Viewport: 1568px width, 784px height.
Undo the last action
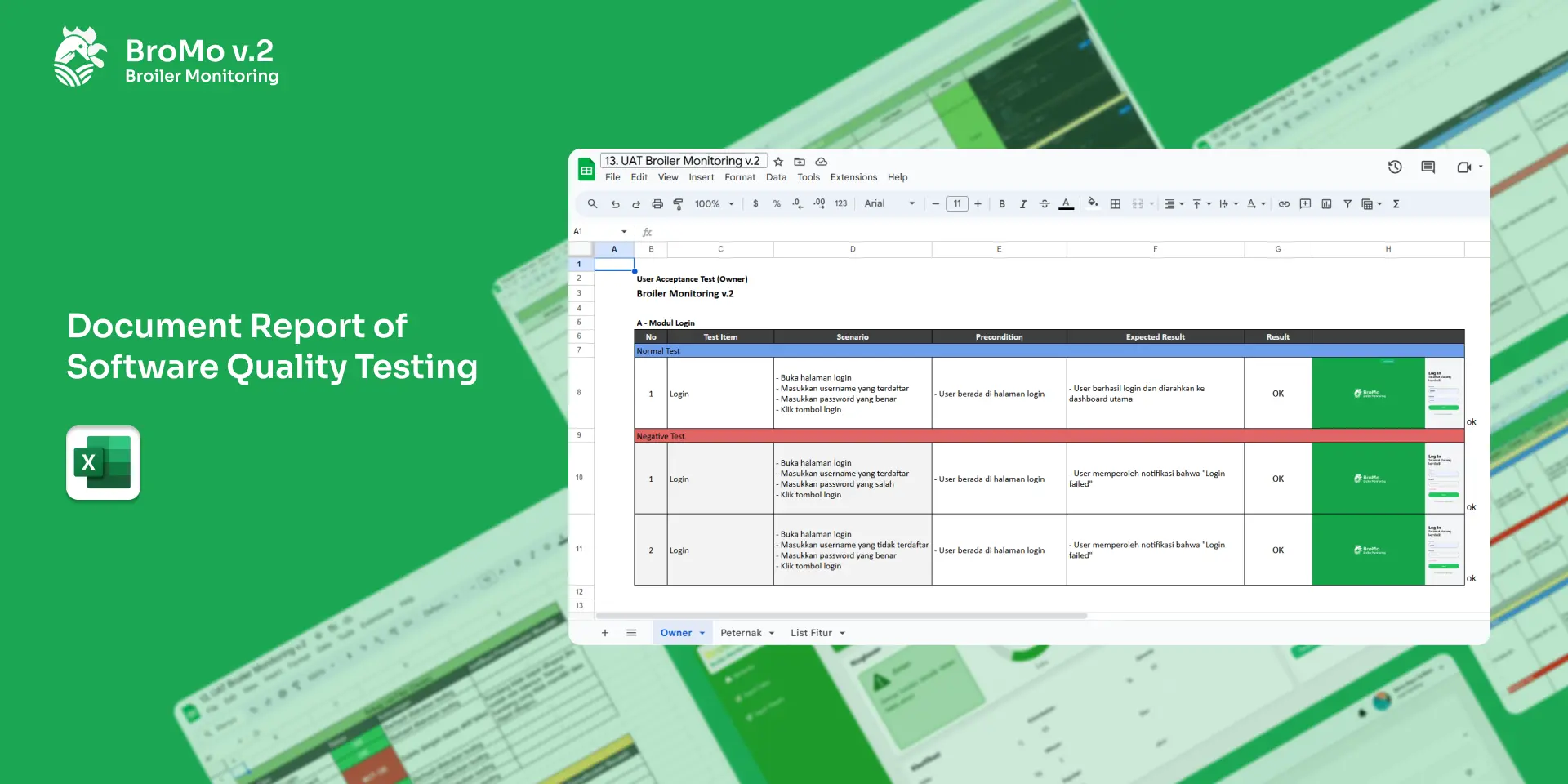pos(615,204)
